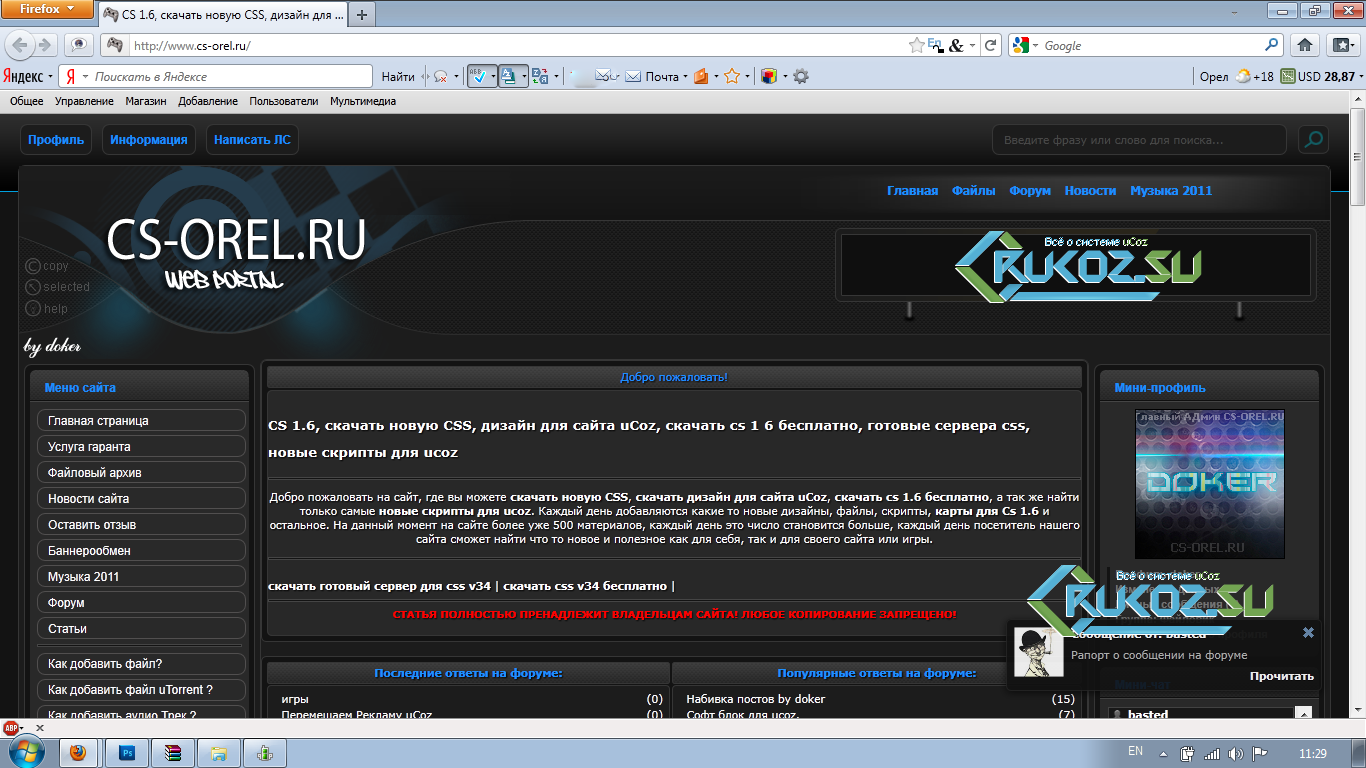Open the Добавление menu

[x=208, y=101]
